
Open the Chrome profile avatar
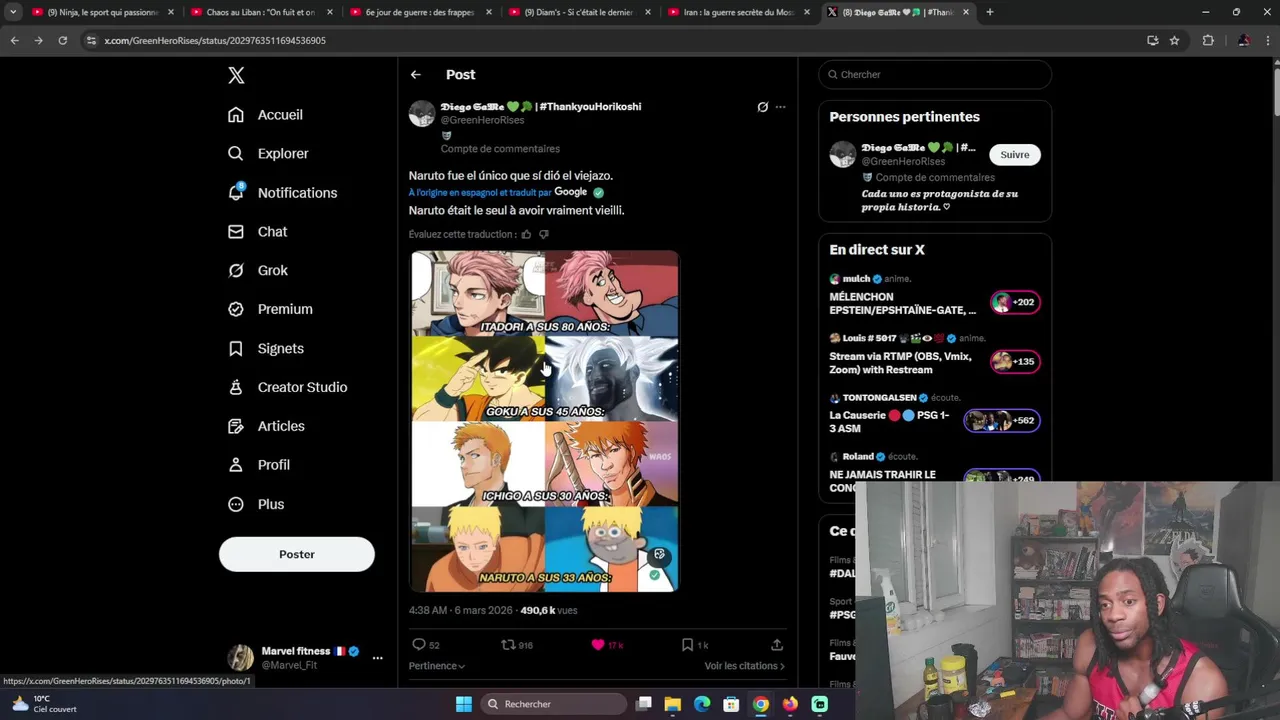click(x=1243, y=40)
